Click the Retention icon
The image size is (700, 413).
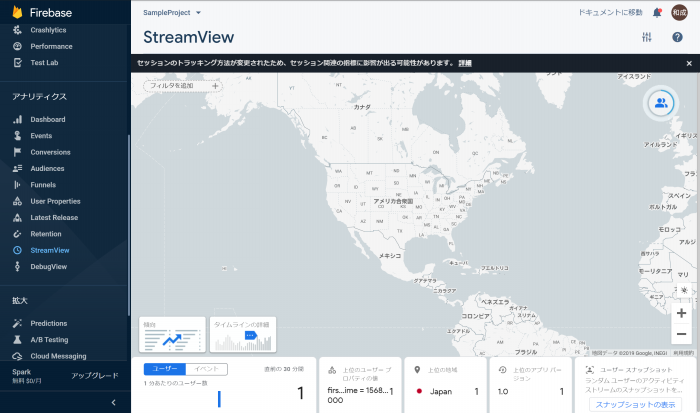point(17,234)
